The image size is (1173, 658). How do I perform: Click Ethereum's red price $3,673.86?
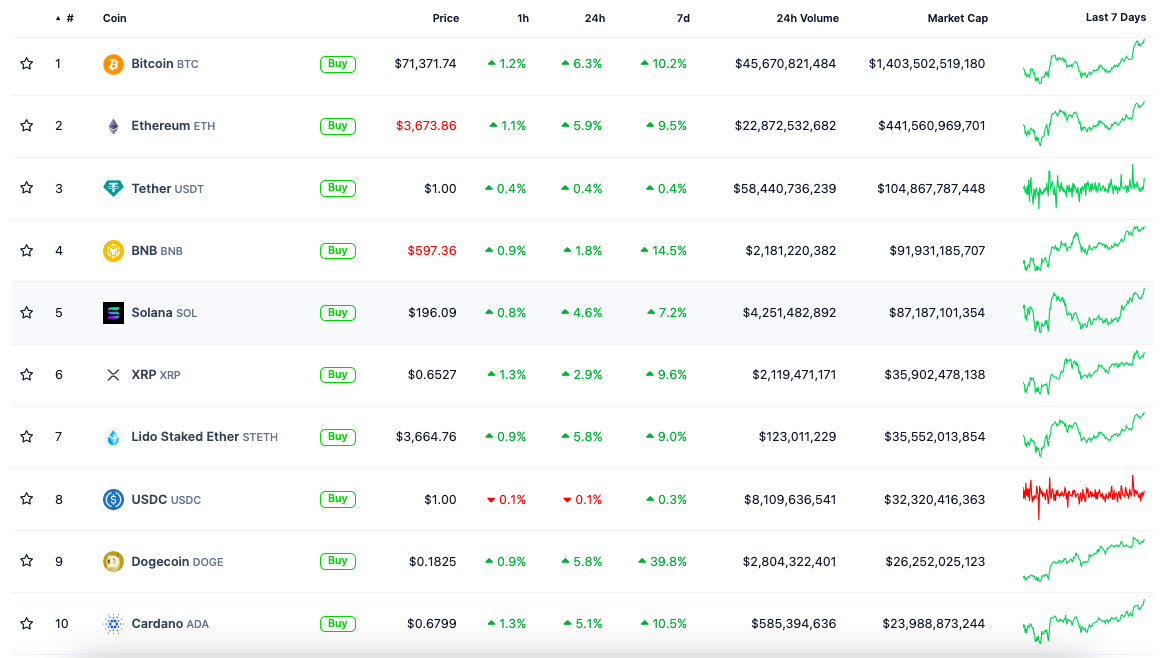point(426,126)
